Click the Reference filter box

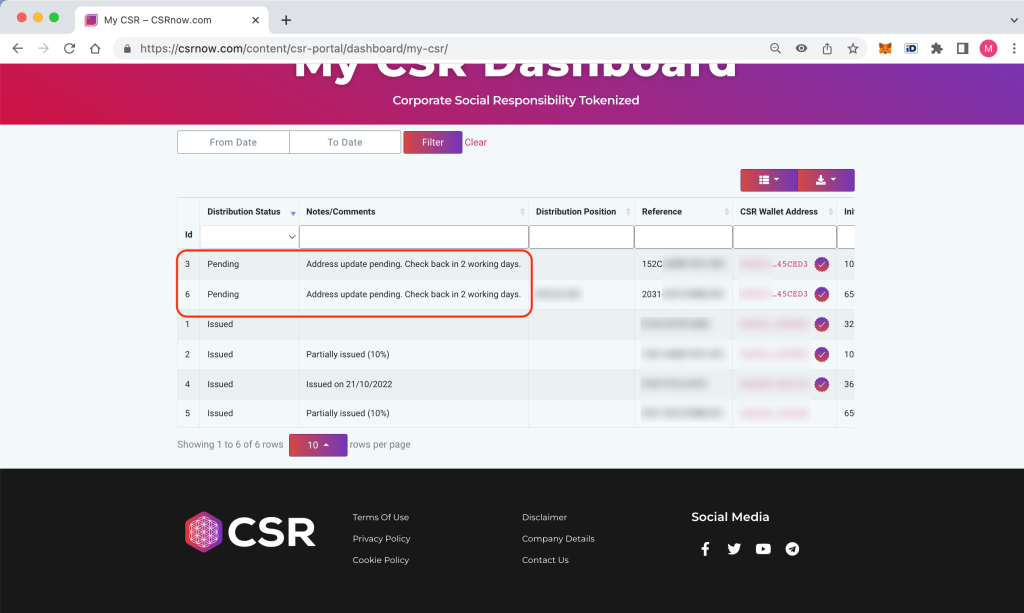pyautogui.click(x=683, y=237)
